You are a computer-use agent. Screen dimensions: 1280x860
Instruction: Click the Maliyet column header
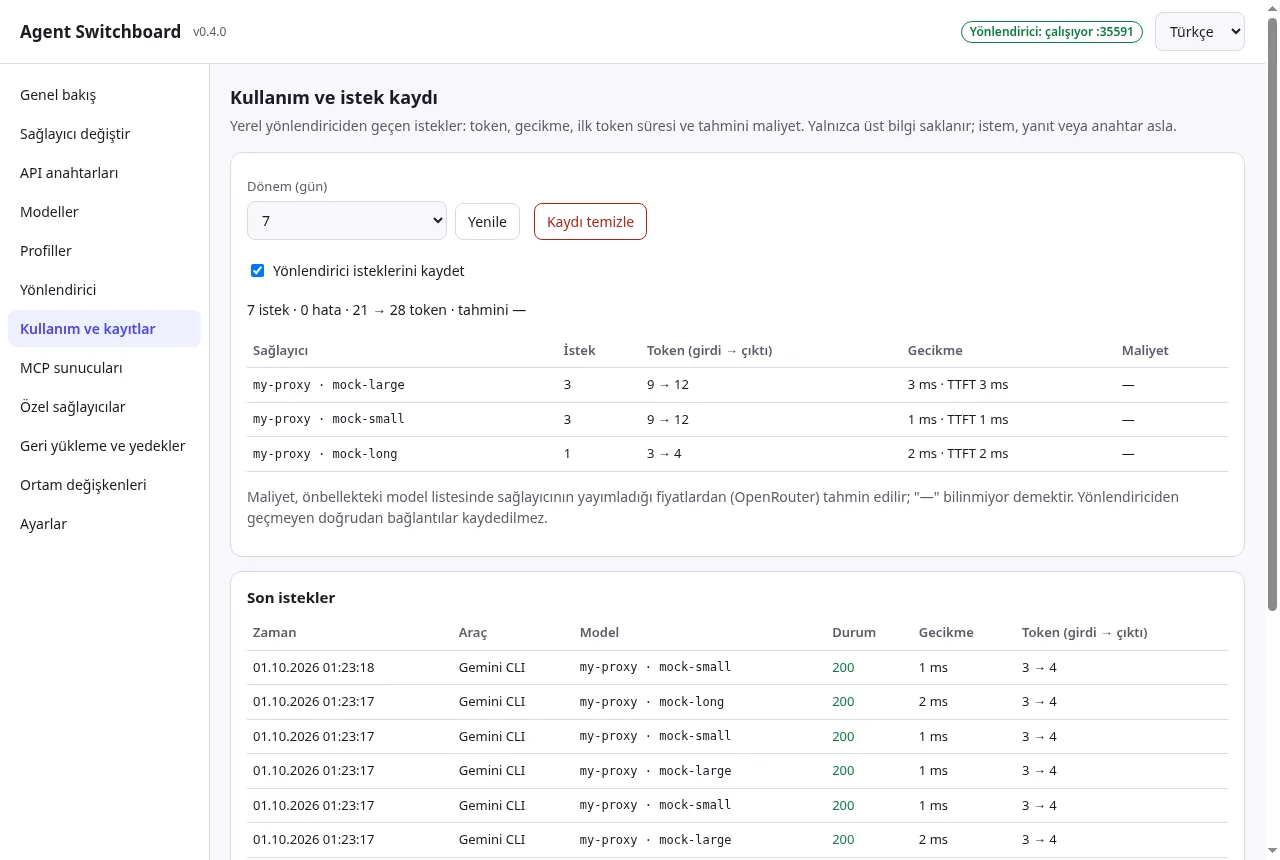coord(1145,351)
